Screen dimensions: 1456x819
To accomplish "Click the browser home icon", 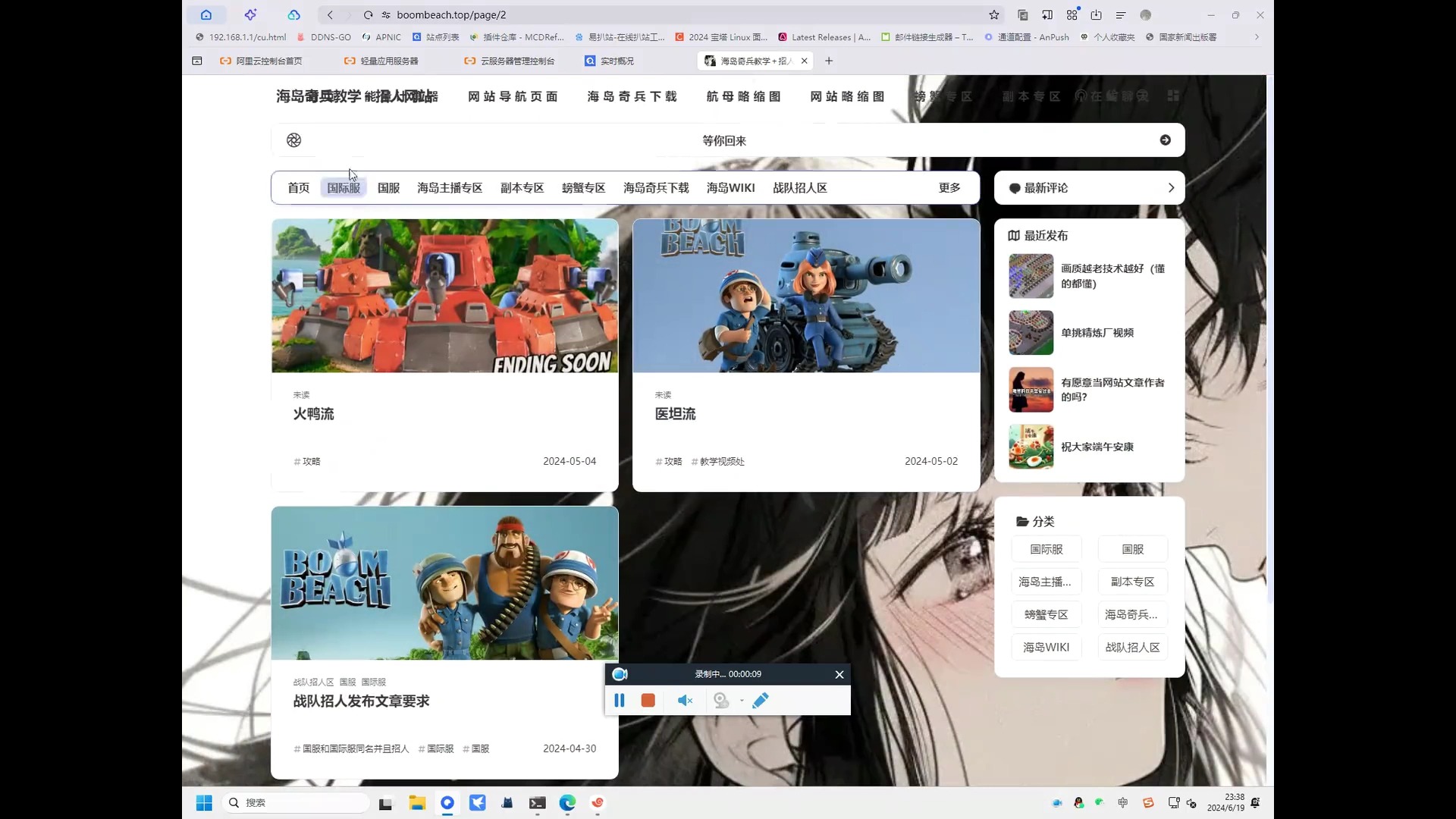I will coord(206,14).
